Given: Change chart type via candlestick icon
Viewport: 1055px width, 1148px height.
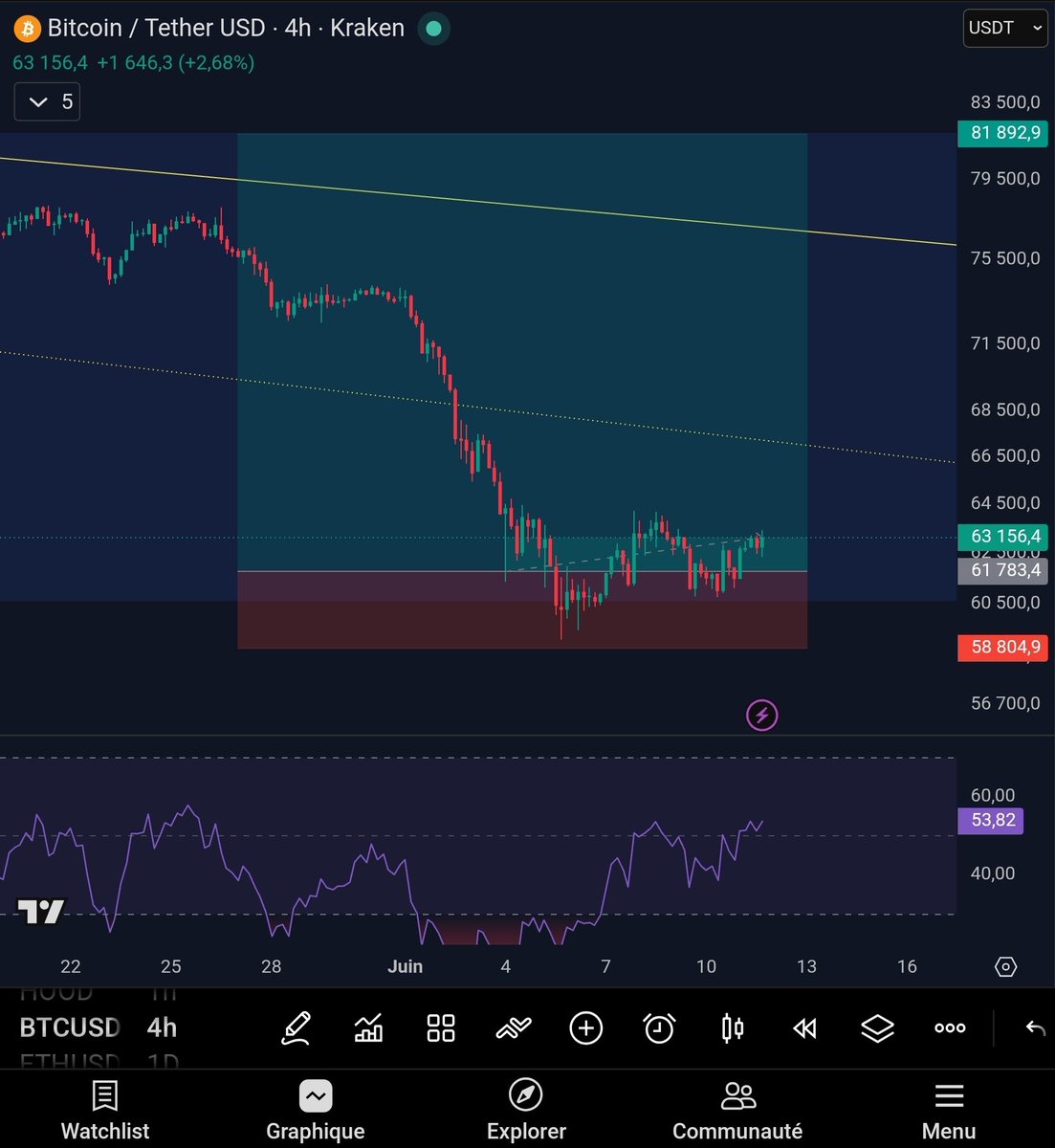Looking at the screenshot, I should (733, 1028).
